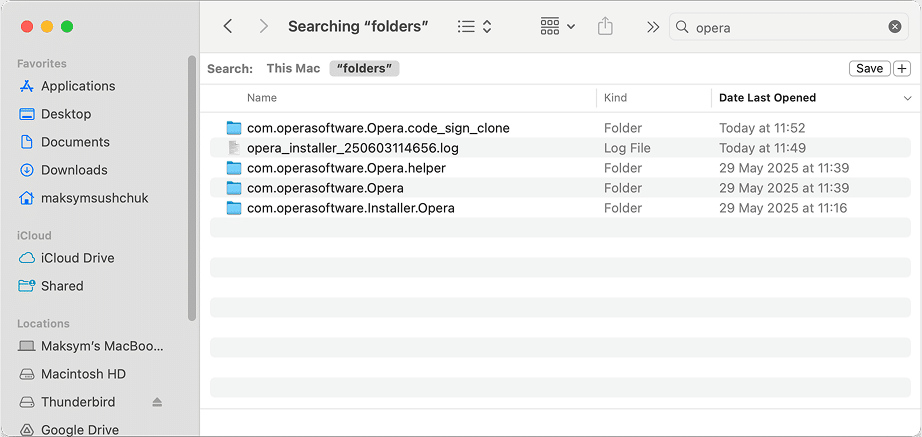Open Shared under iCloud
The height and width of the screenshot is (437, 922).
(x=62, y=286)
